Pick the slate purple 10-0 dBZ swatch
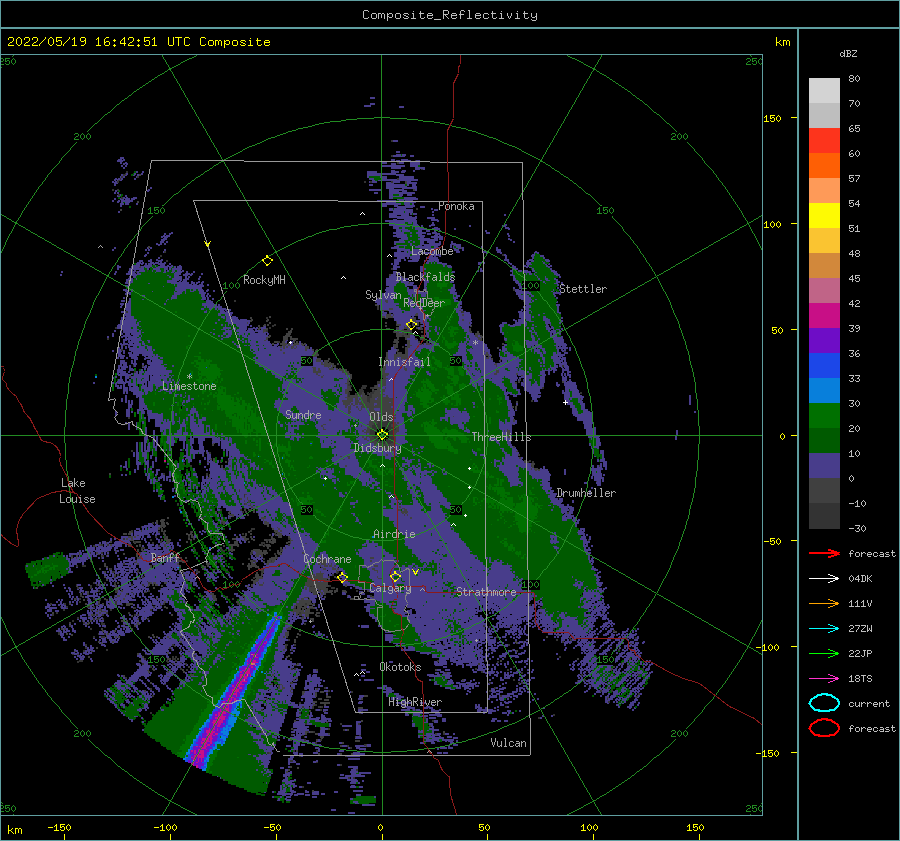 click(824, 466)
